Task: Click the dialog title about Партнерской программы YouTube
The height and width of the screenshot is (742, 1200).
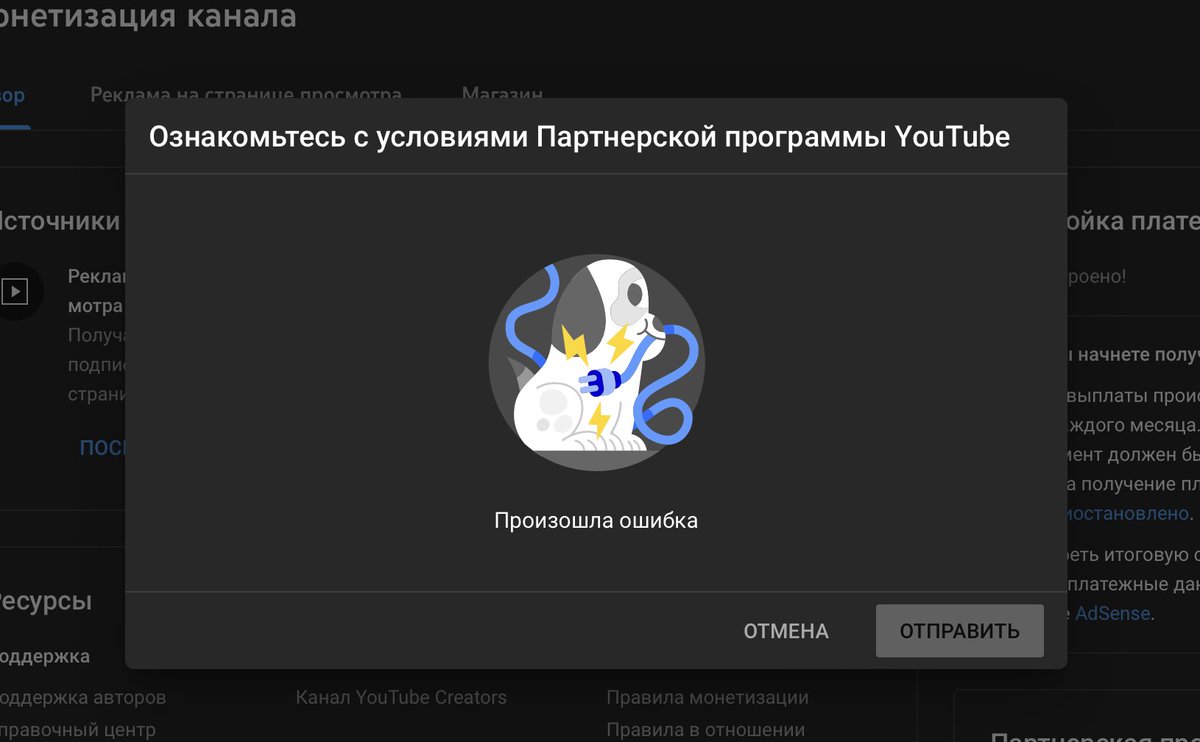Action: 579,137
